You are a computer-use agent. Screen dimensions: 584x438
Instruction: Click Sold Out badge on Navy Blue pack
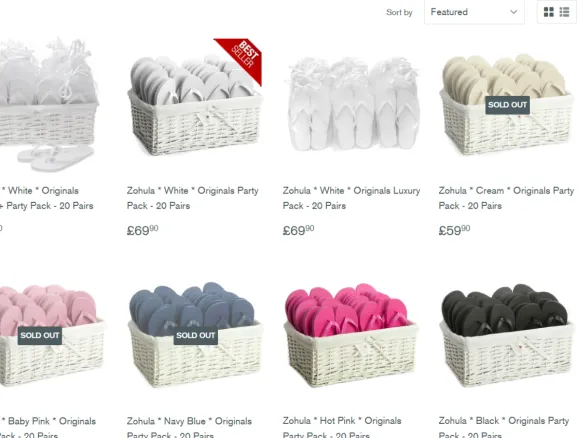[x=196, y=336]
